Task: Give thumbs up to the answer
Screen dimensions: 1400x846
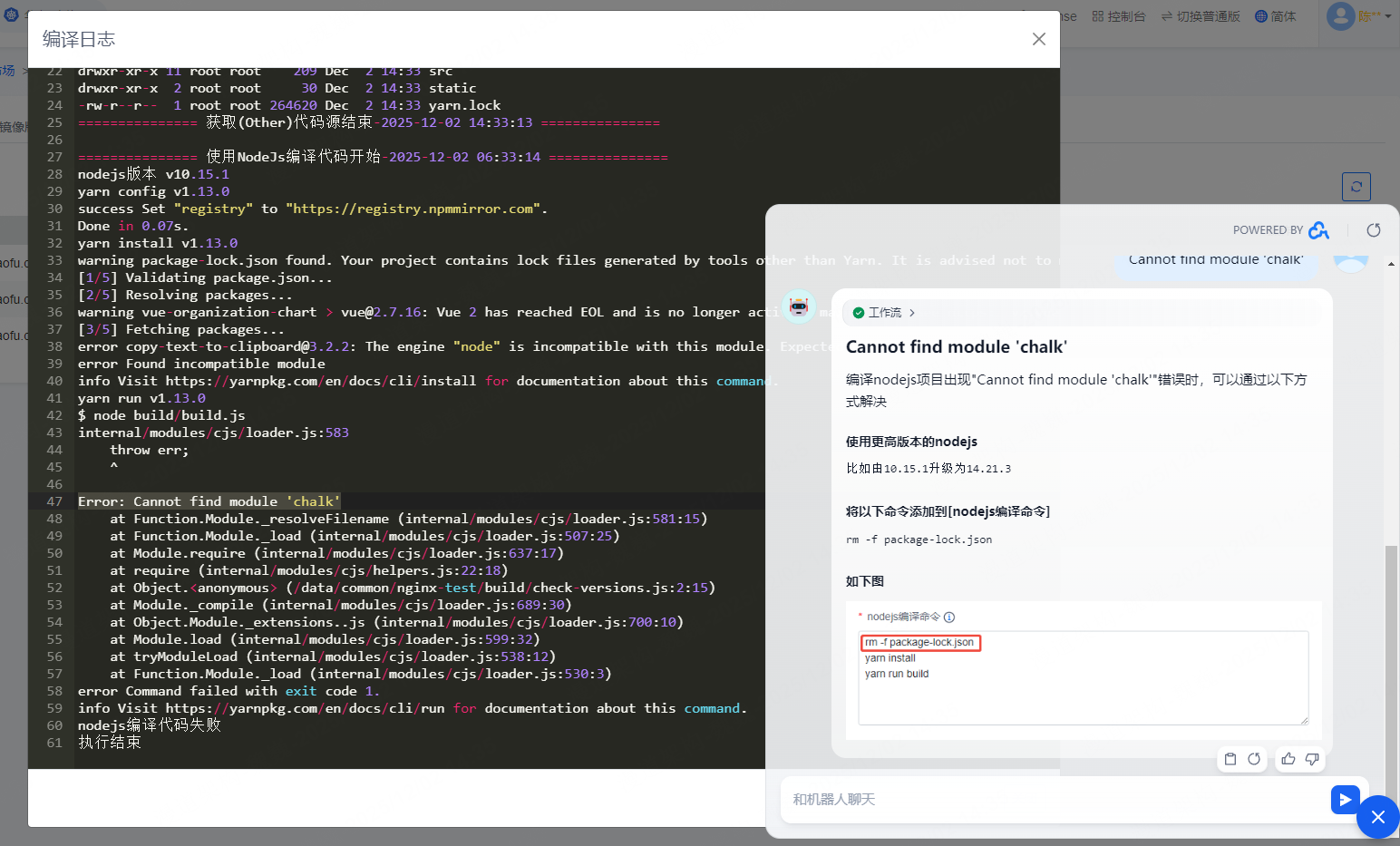Action: [1288, 759]
